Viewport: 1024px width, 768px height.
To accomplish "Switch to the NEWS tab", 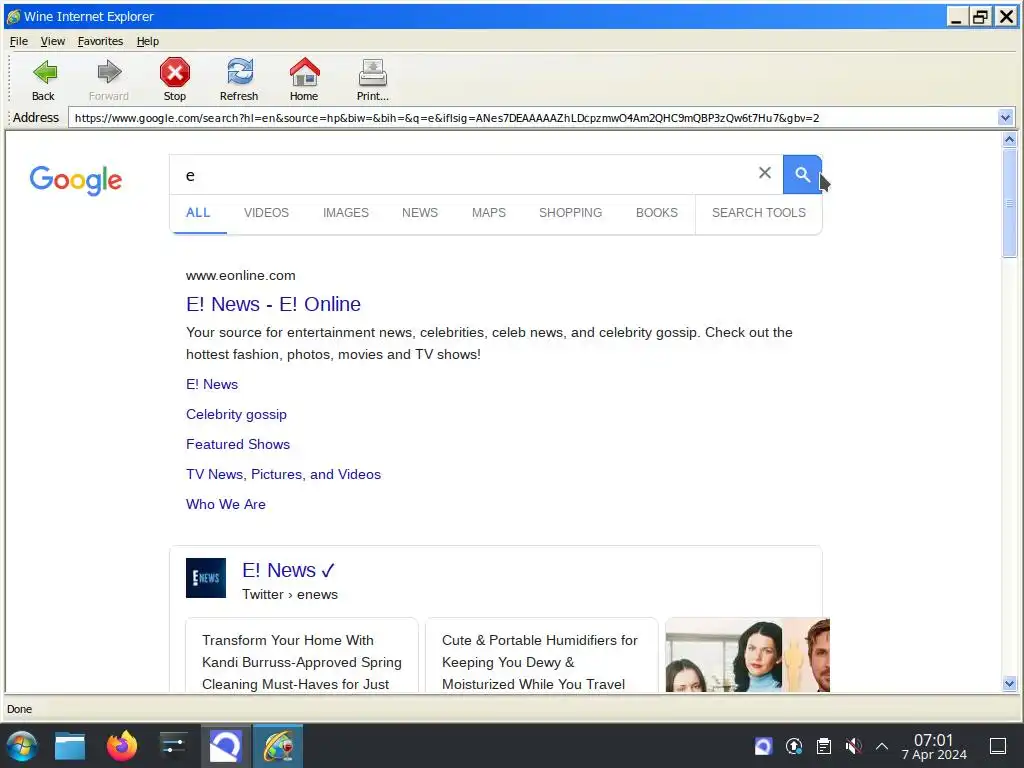I will coord(420,213).
